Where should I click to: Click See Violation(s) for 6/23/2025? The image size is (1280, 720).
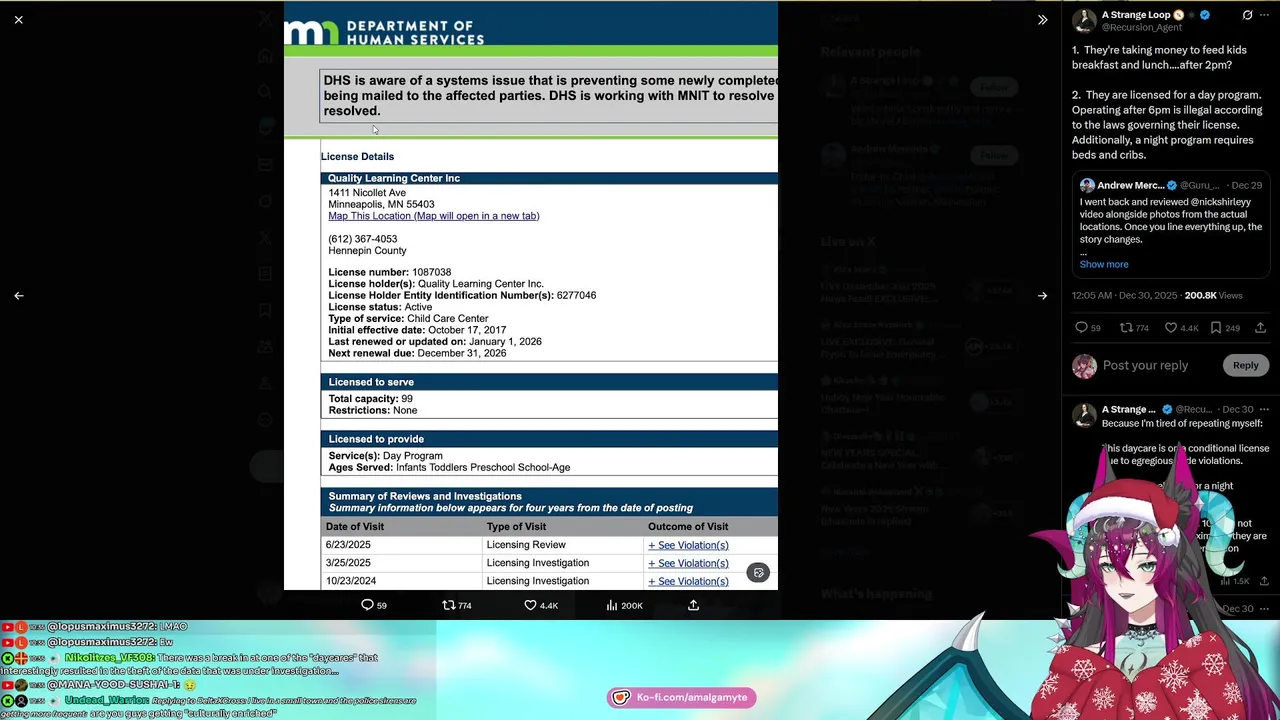tap(688, 545)
